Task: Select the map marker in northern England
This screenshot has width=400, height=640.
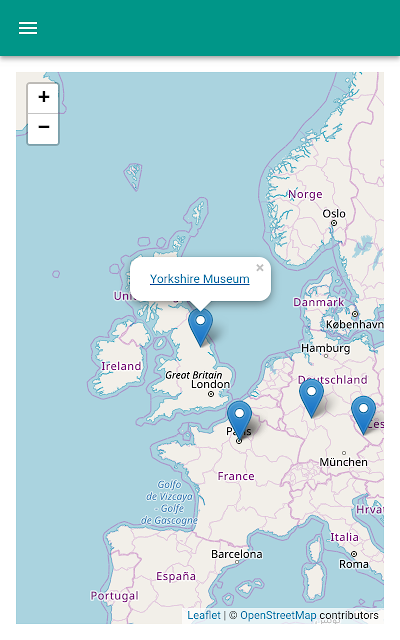Action: click(x=200, y=328)
